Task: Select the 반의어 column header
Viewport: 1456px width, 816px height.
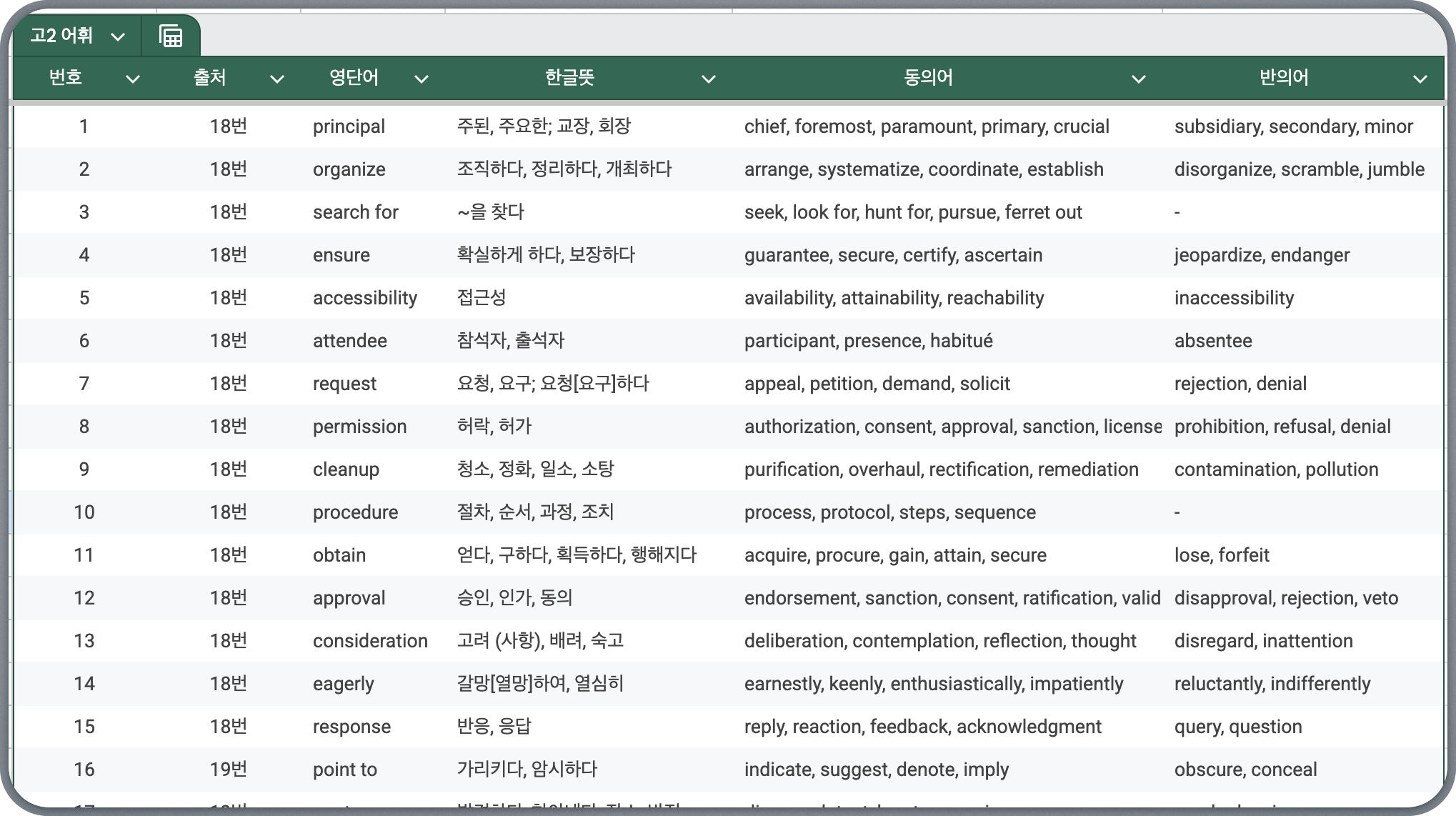Action: (1283, 77)
